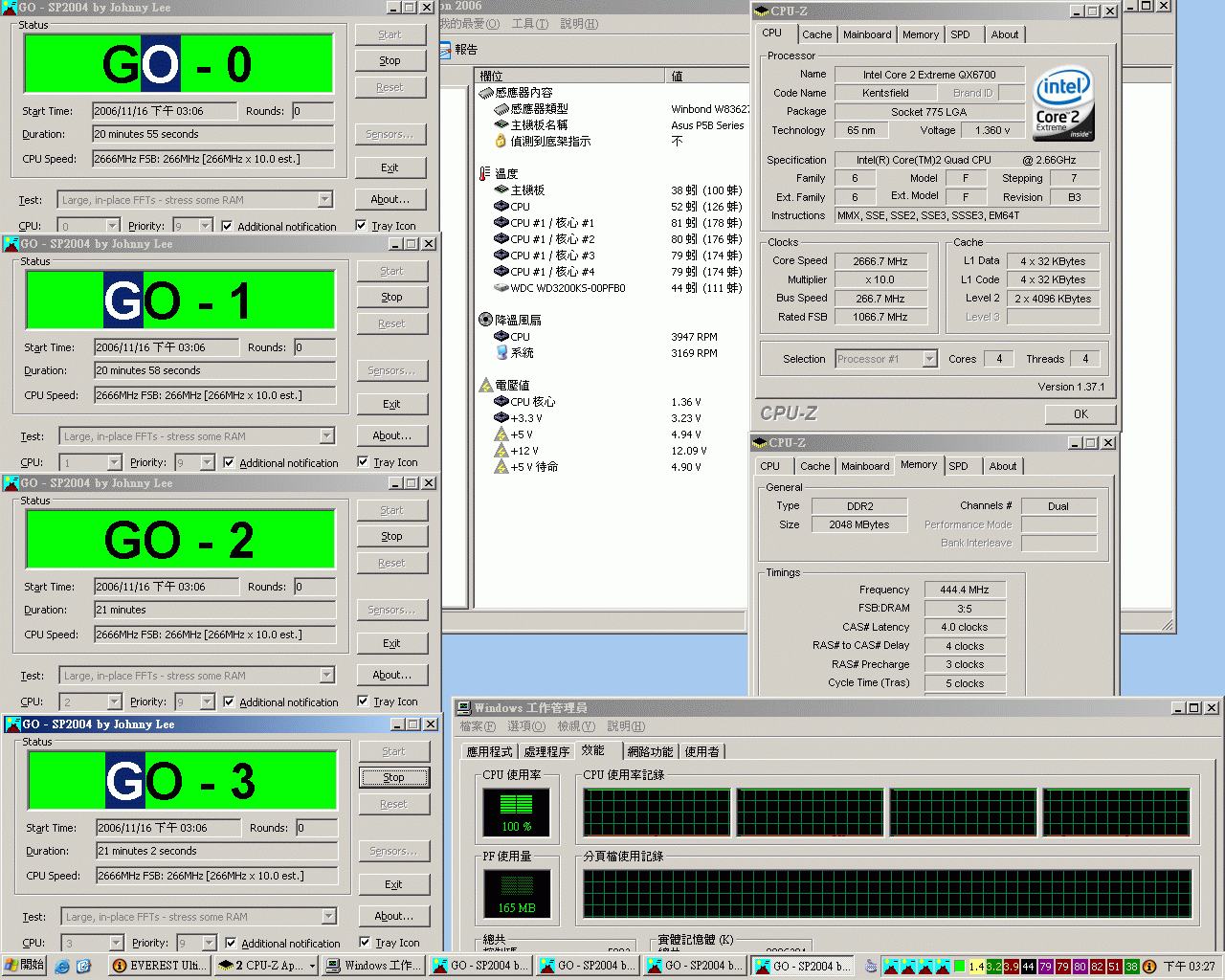1225x980 pixels.
Task: Click the 降溫風扇 cooling fan icon
Action: tap(485, 320)
